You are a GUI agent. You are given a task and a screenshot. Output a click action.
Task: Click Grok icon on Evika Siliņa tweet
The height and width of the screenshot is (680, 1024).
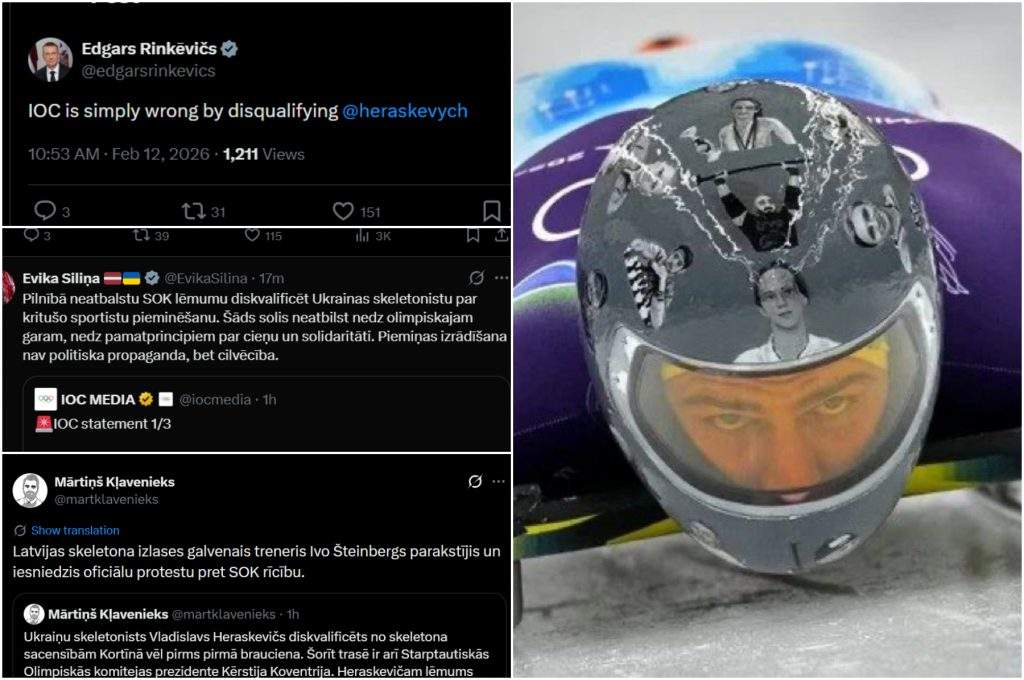tap(477, 278)
